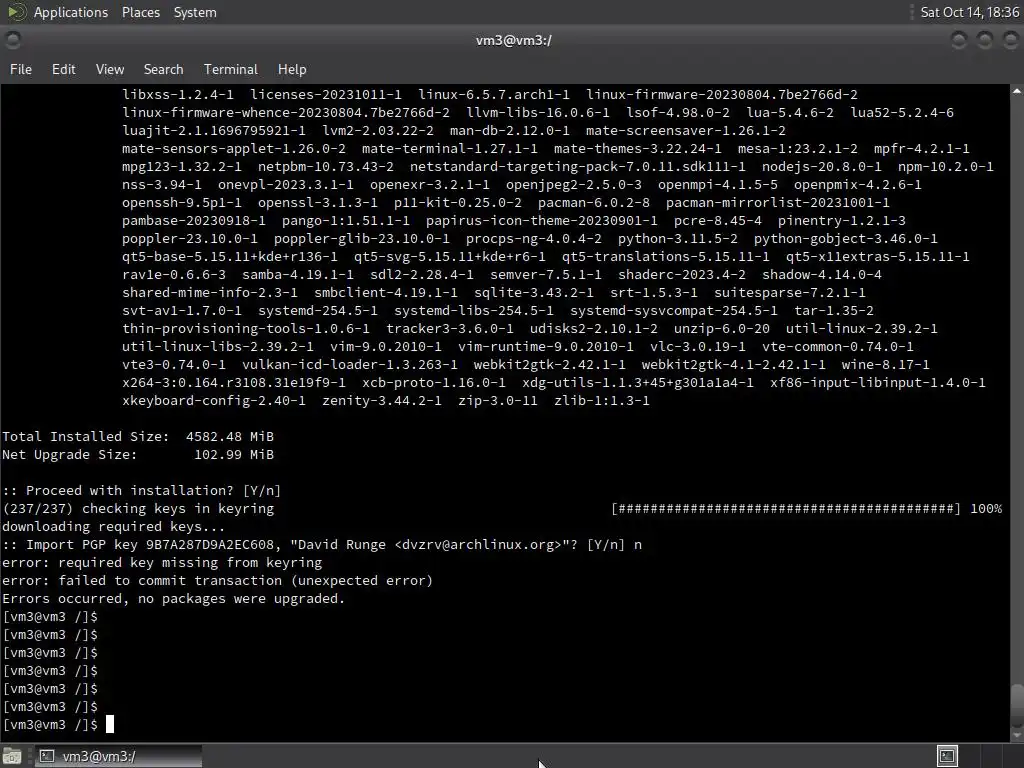Viewport: 1024px width, 768px height.
Task: Click the text '(237/237) checking keys in keyring'
Action: coord(138,509)
